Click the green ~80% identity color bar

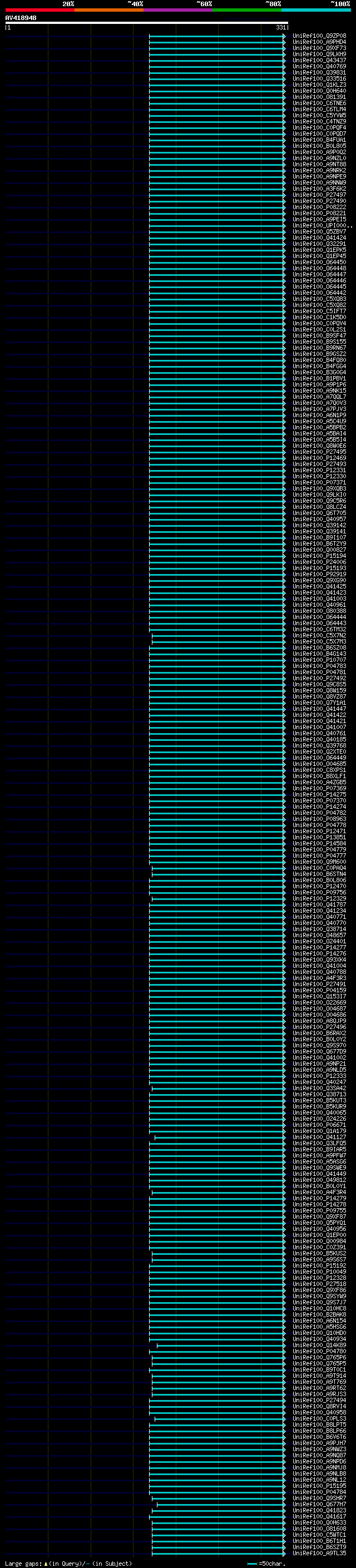click(247, 10)
